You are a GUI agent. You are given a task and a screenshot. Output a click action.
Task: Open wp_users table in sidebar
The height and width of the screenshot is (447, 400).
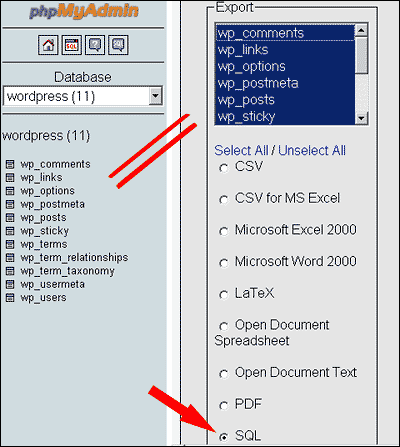43,298
